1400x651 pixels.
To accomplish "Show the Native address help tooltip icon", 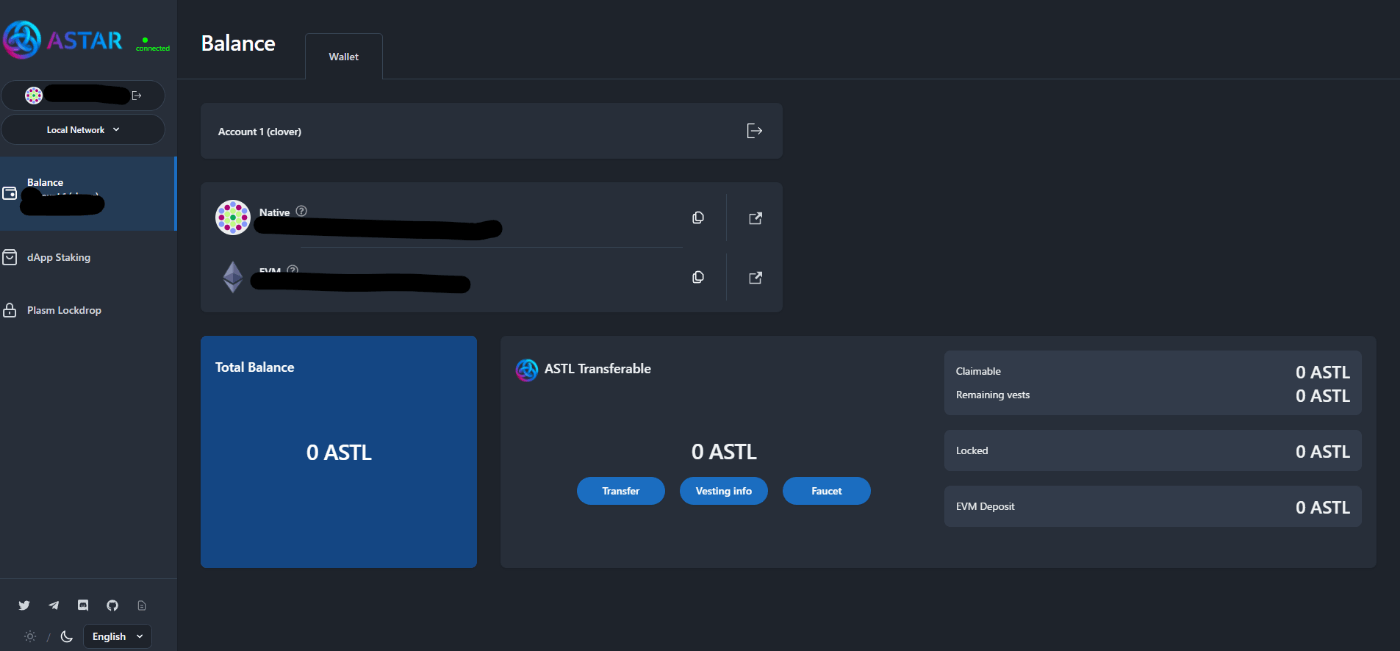I will [301, 211].
